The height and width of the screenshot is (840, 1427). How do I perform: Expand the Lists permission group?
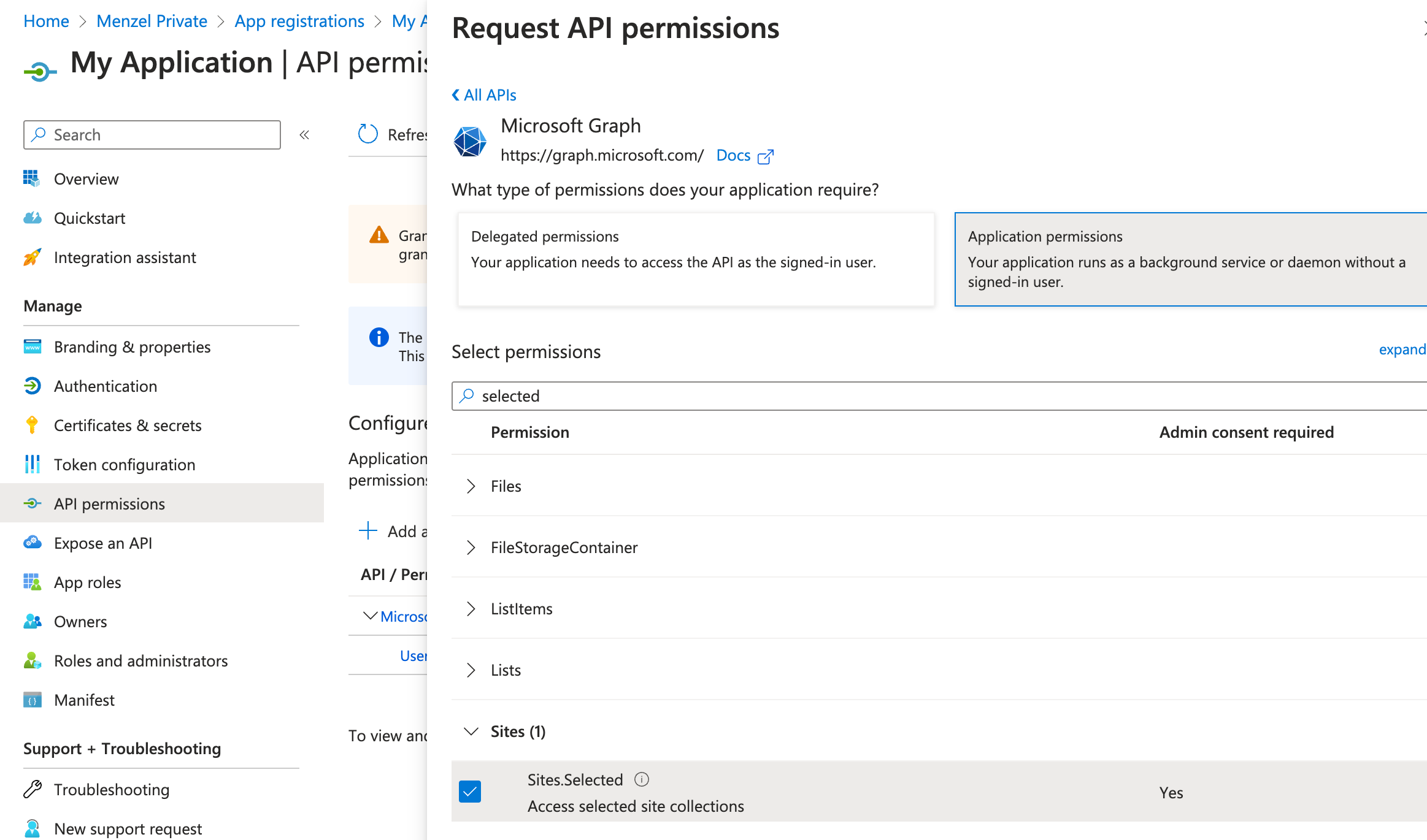tap(471, 670)
